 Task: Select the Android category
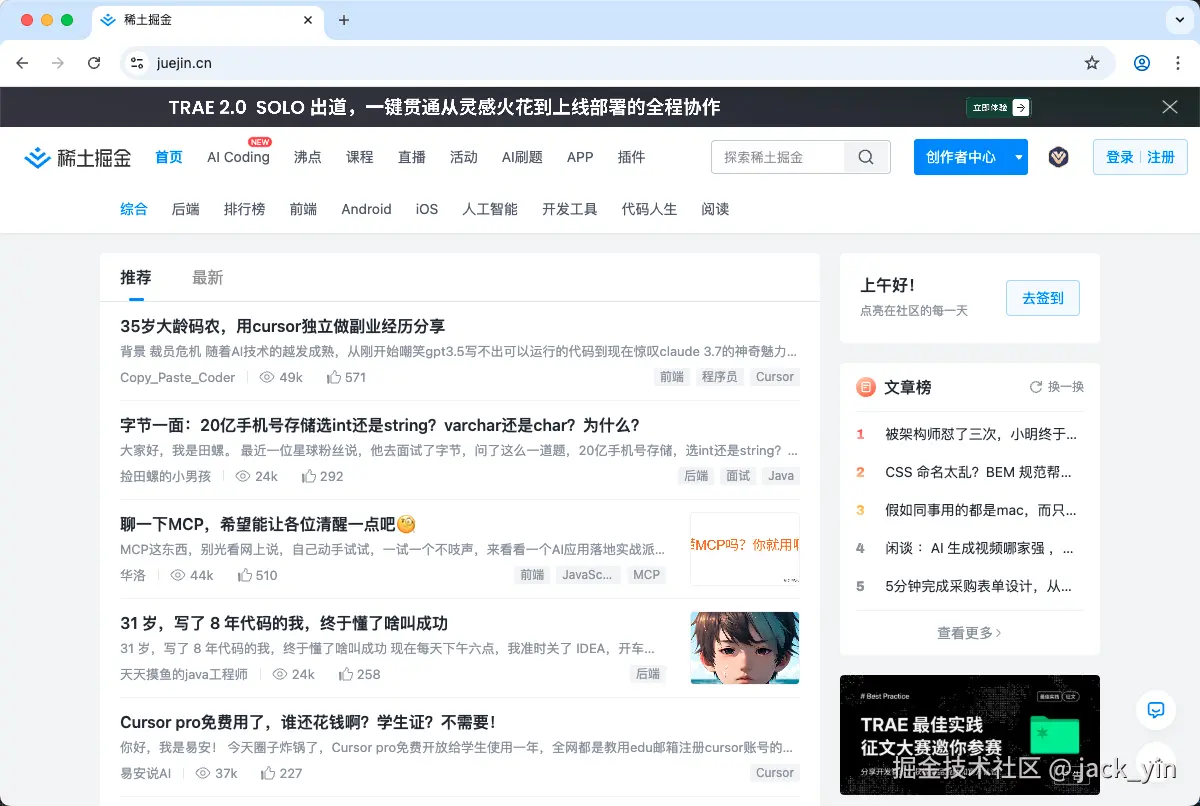click(366, 209)
